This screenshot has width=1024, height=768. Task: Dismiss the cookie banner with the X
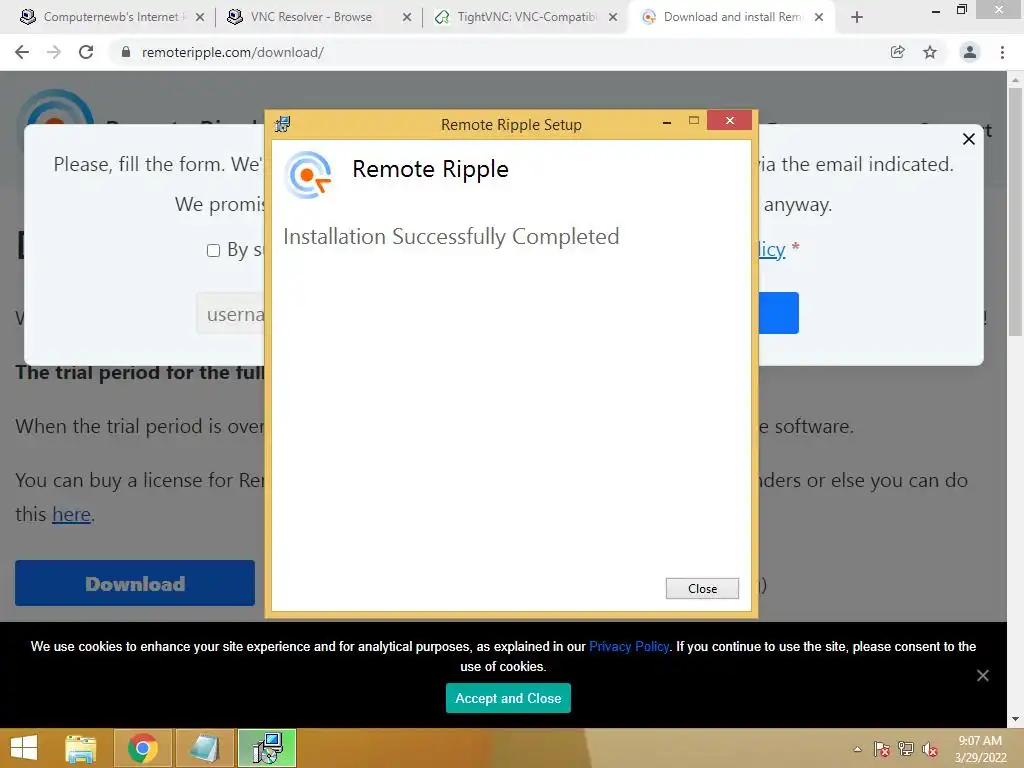(x=983, y=675)
